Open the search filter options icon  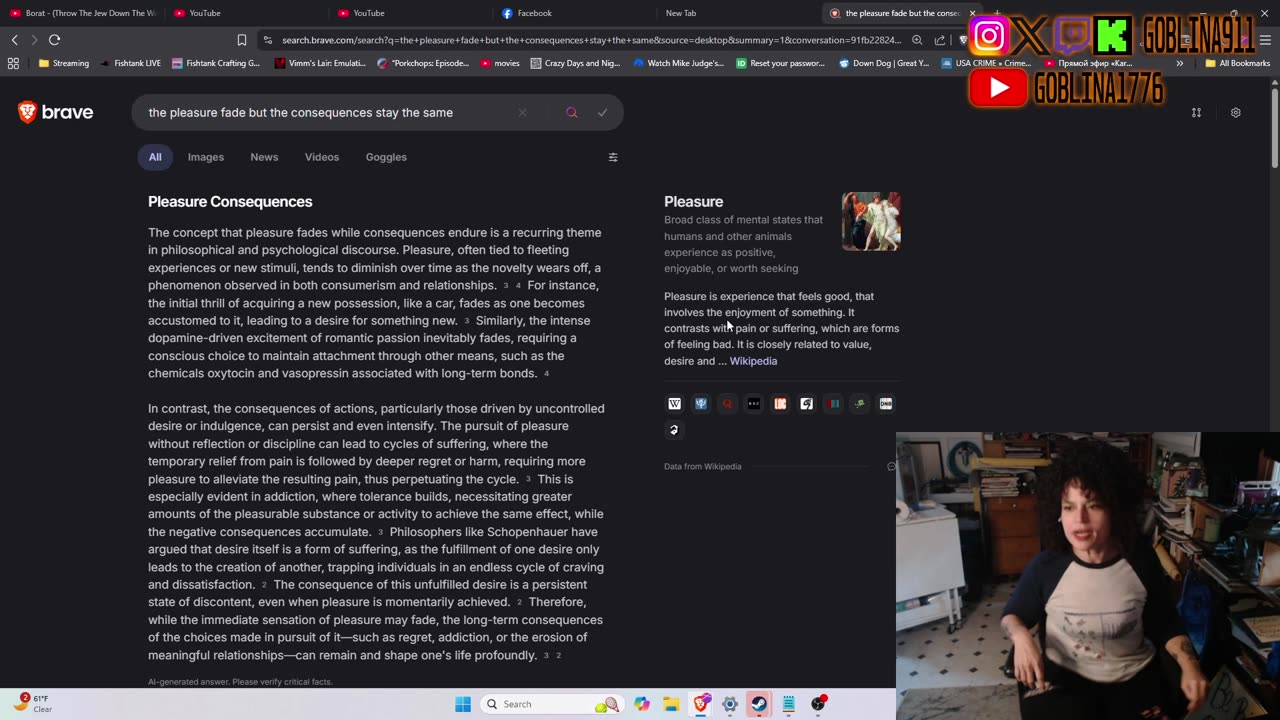pos(613,157)
